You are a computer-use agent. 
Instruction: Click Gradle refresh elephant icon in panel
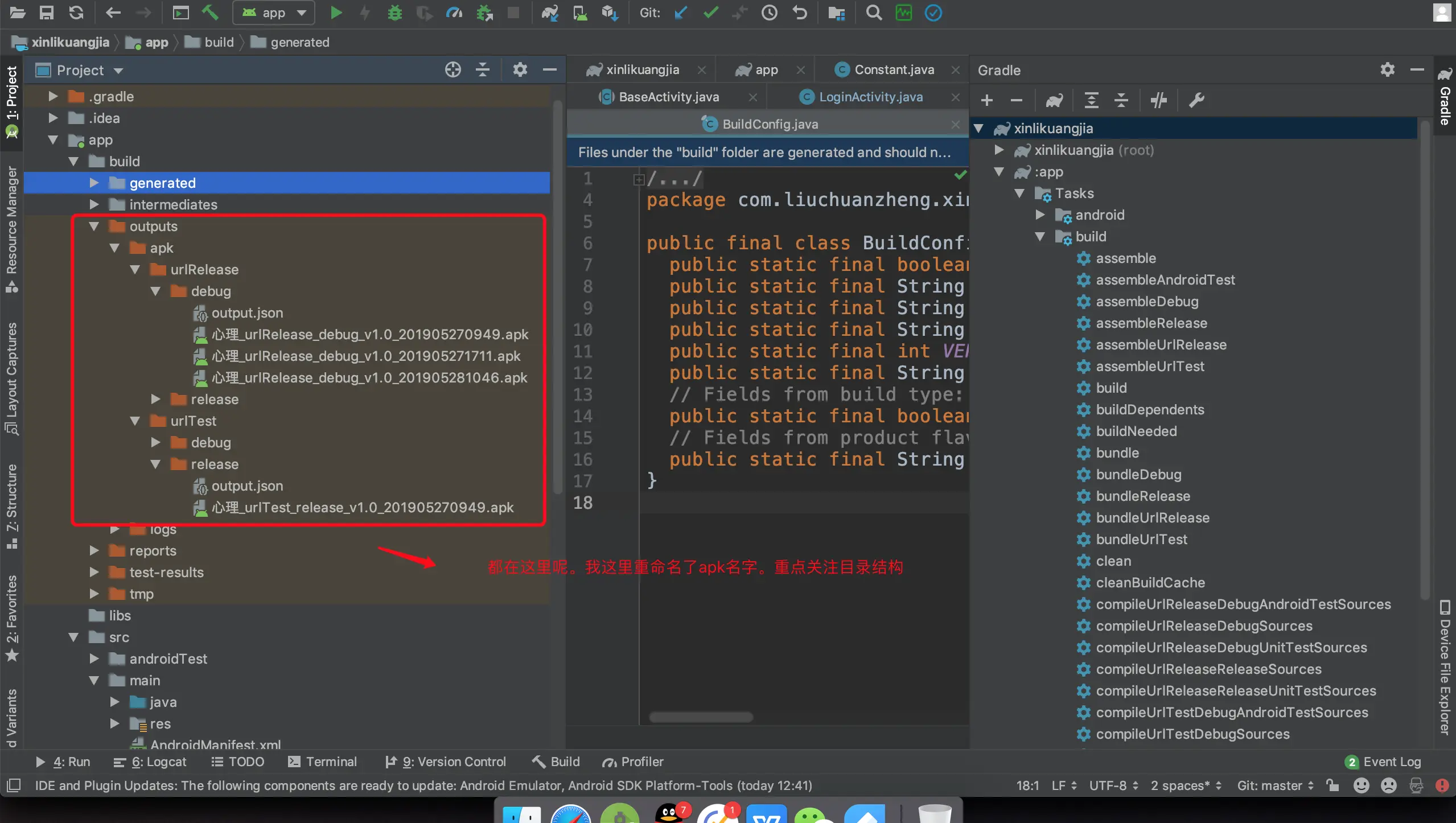click(1054, 101)
